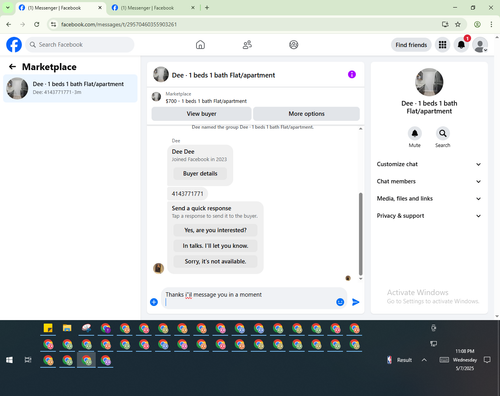Send message with the arrow icon

[356, 302]
